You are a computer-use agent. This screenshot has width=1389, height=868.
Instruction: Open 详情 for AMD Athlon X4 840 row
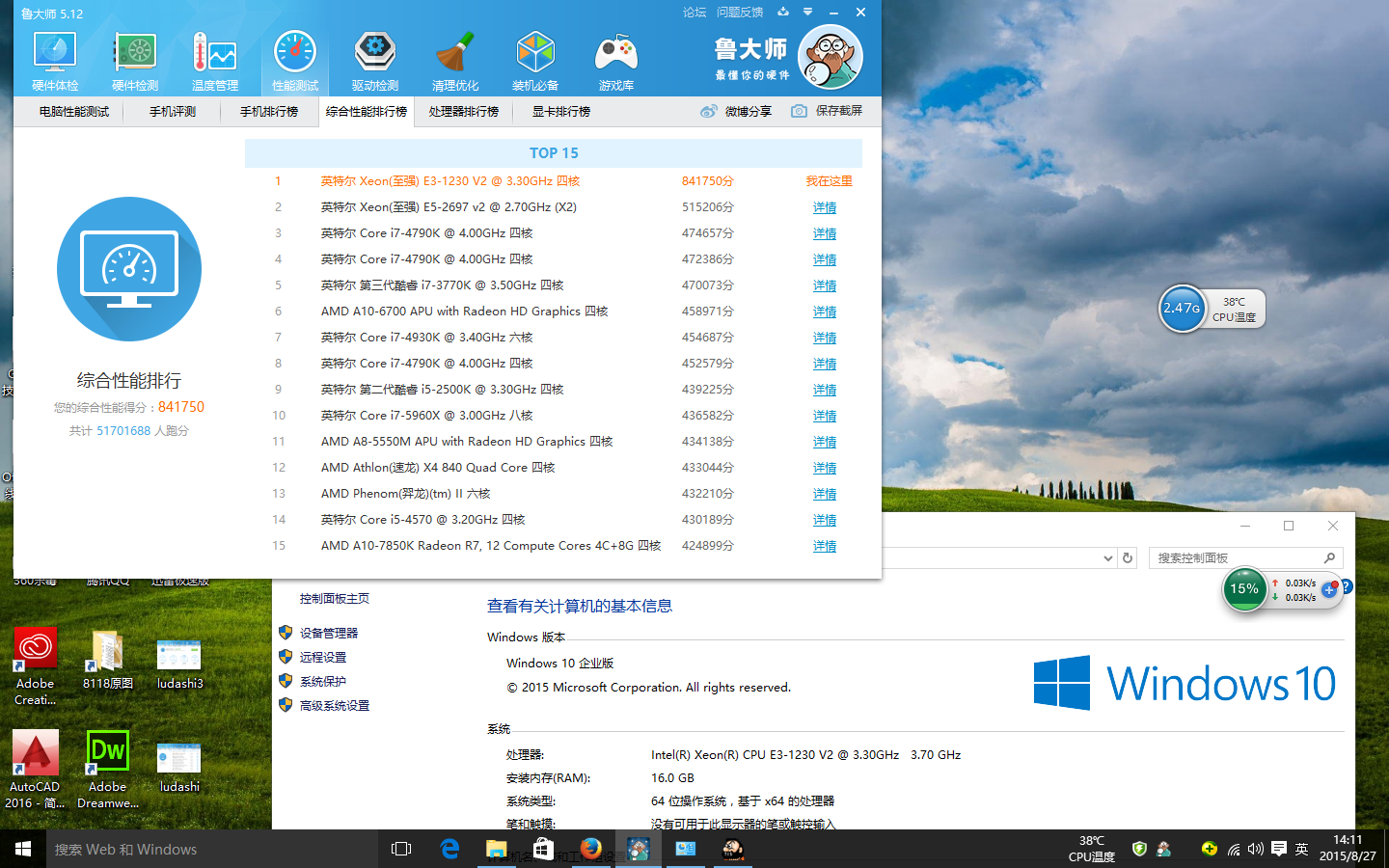[825, 468]
